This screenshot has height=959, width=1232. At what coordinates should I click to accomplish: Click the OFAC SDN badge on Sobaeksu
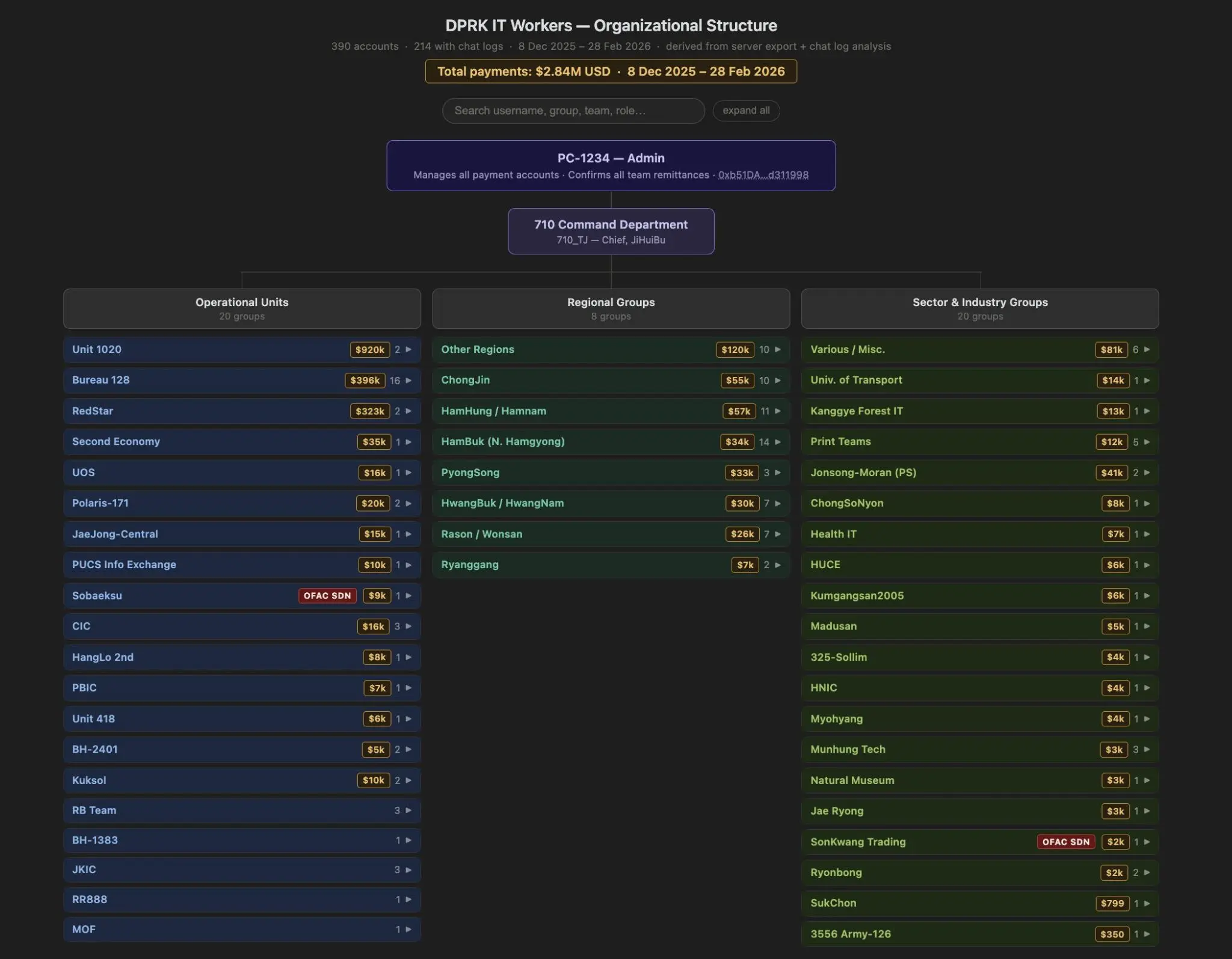tap(327, 595)
